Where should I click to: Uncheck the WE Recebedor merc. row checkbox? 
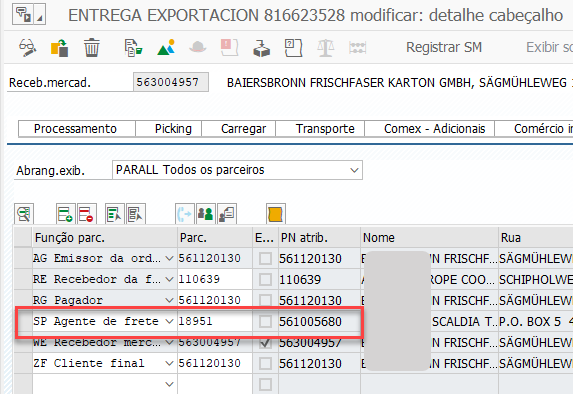click(265, 342)
